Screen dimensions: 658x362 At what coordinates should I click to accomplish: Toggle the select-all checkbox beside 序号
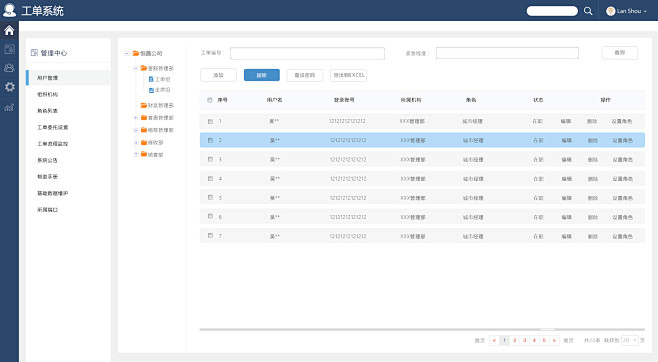[210, 100]
